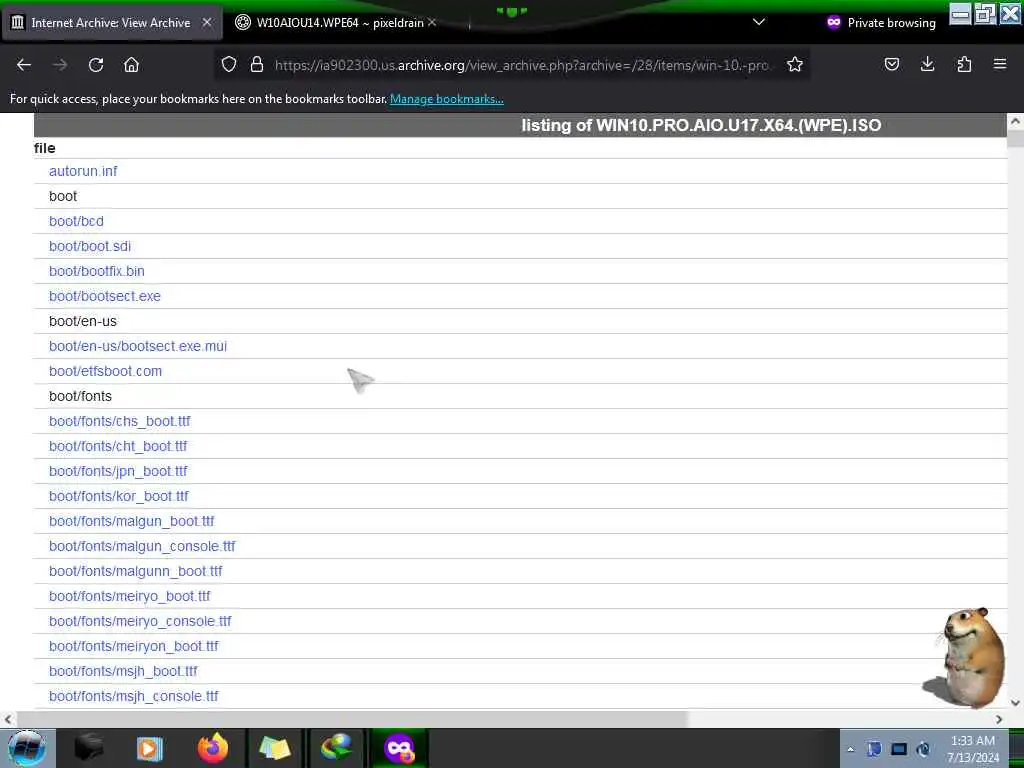Open boot/en-us/bootsect.exe.mui link
The image size is (1024, 768).
(138, 346)
